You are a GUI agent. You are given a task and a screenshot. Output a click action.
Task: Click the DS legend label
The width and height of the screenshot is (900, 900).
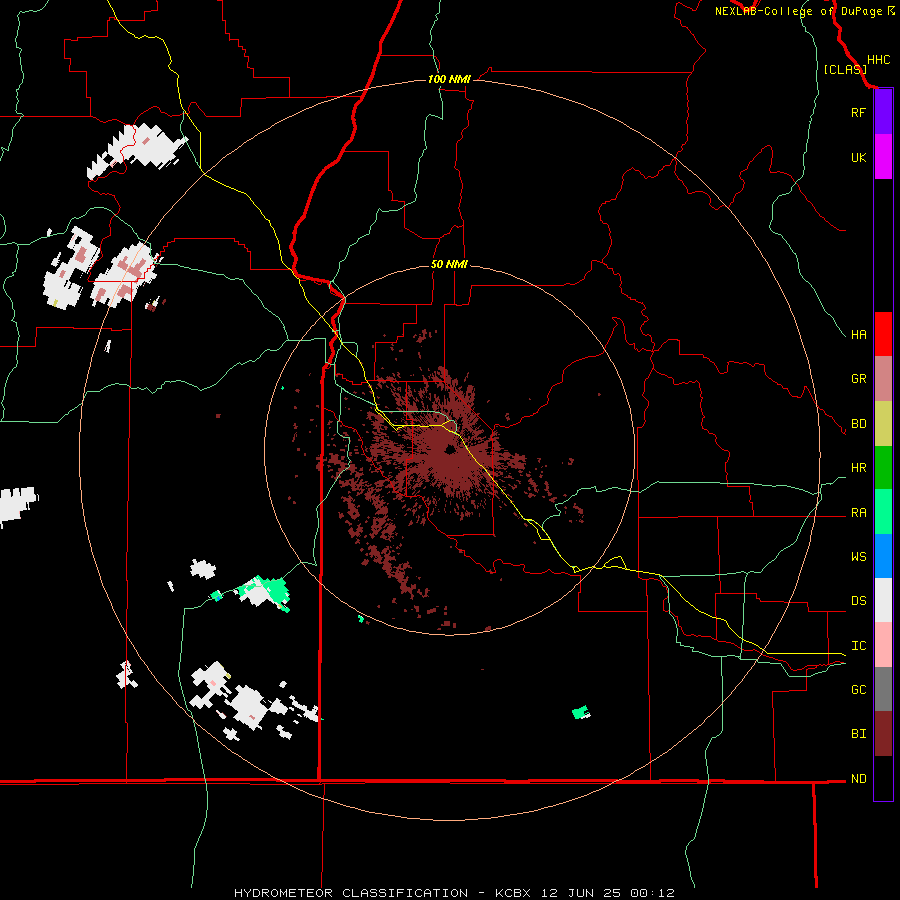[x=858, y=601]
